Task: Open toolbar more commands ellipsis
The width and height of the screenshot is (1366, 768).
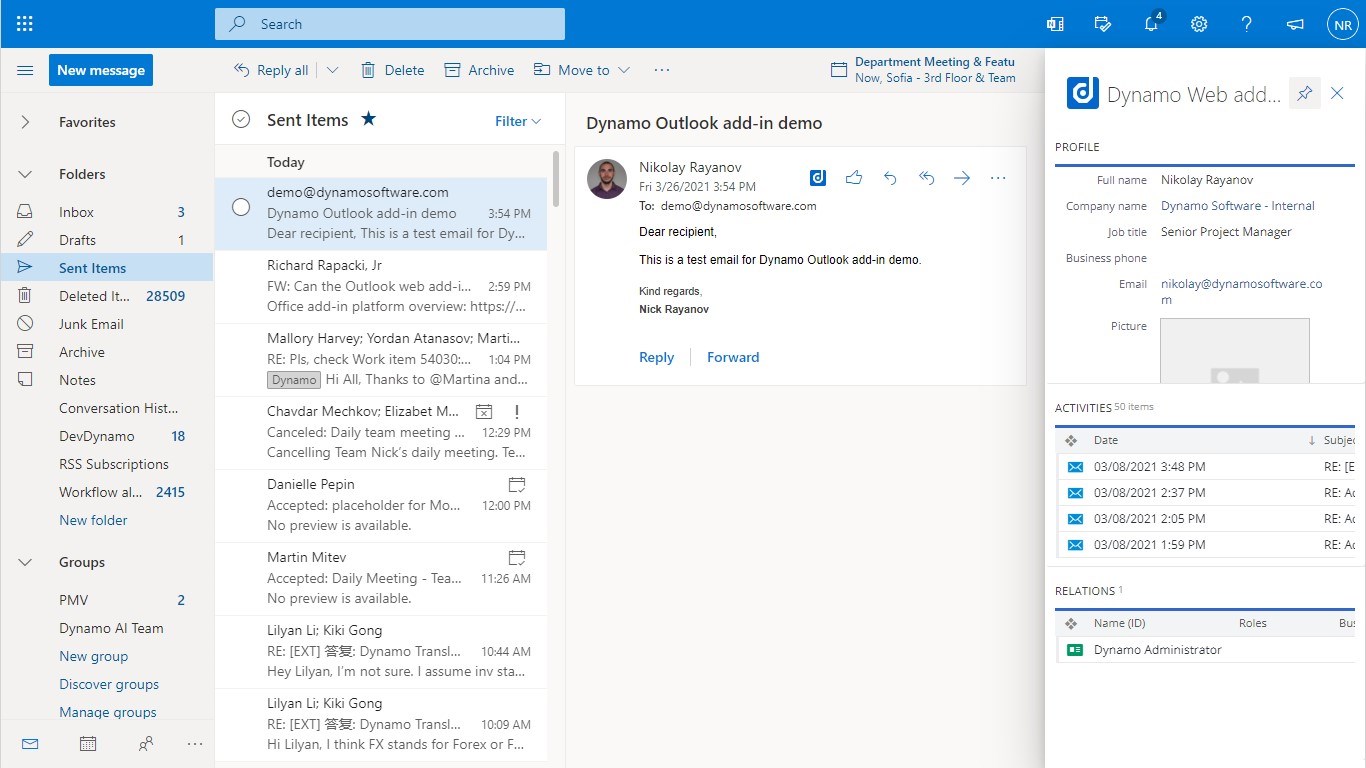Action: click(x=661, y=70)
